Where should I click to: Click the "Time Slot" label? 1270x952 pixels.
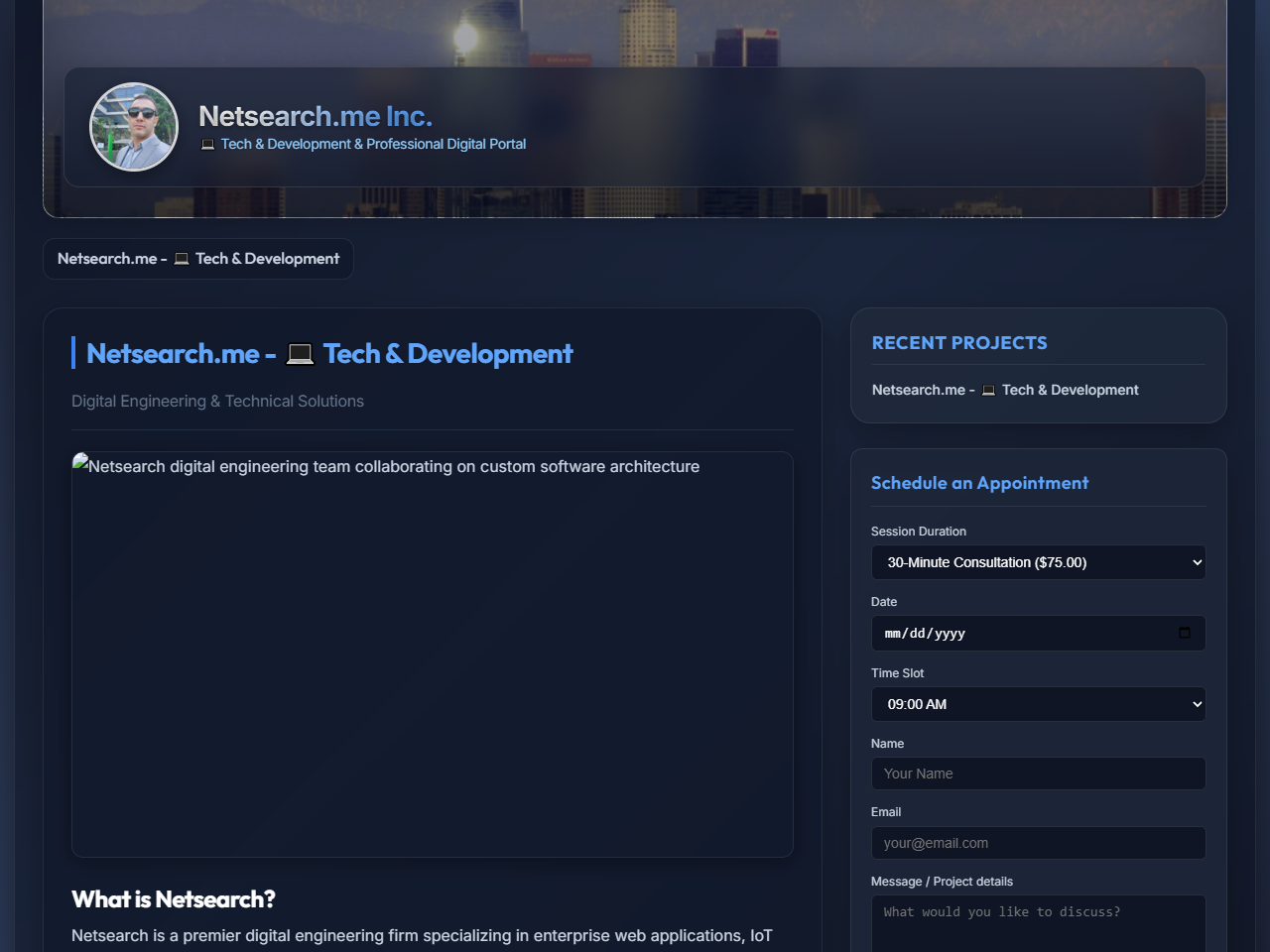click(897, 673)
